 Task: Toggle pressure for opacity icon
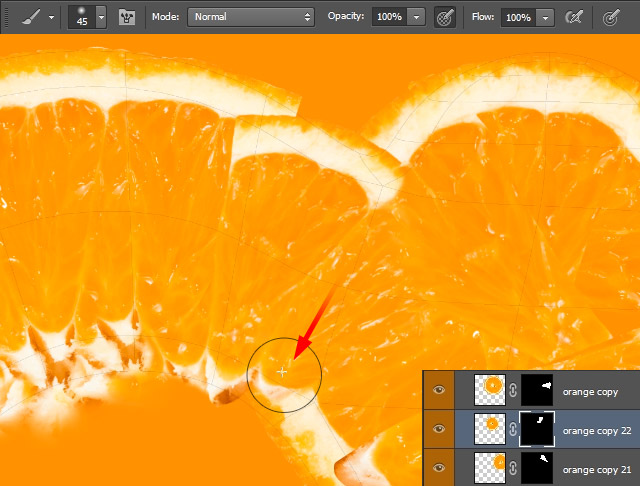(444, 18)
